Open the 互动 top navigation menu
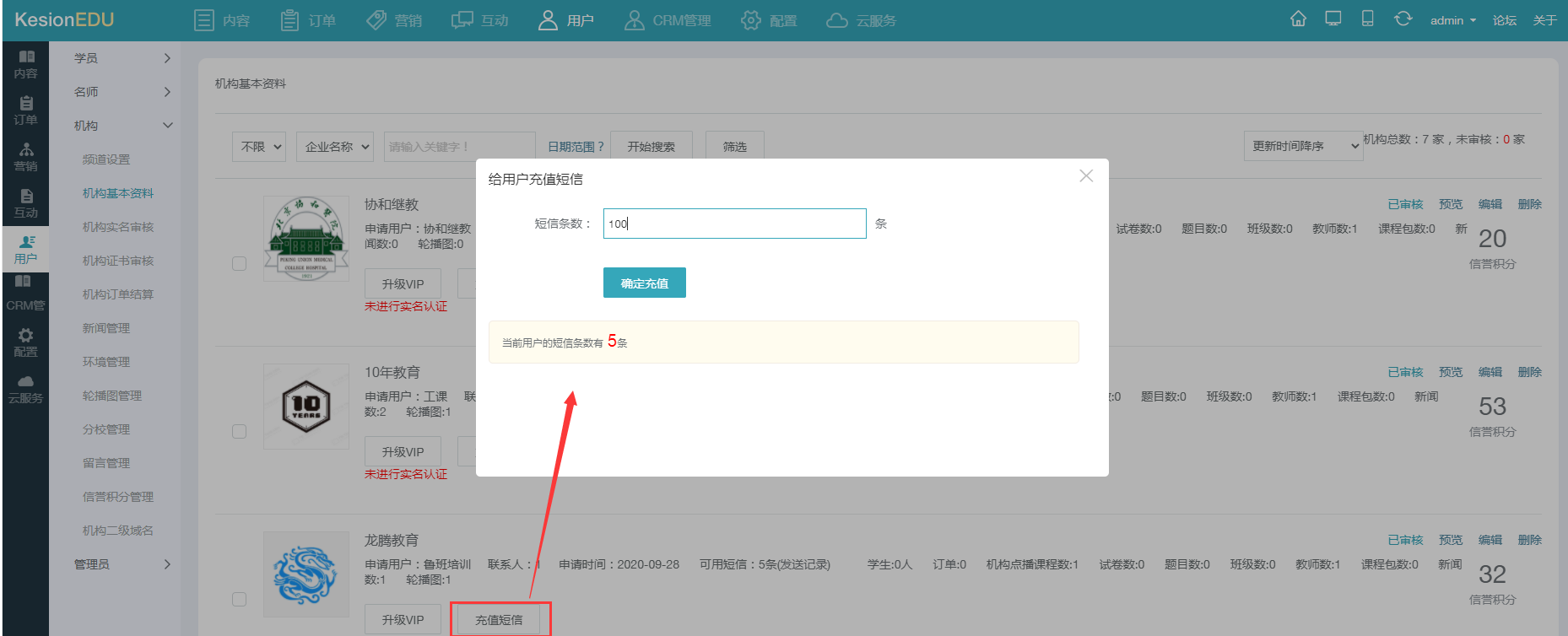The width and height of the screenshot is (1568, 636). coord(480,20)
